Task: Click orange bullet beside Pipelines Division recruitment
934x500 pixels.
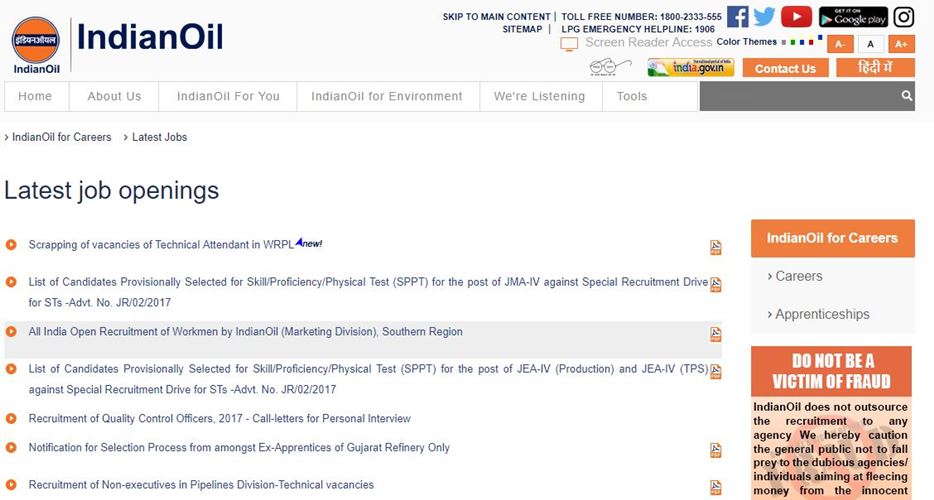Action: (11, 485)
